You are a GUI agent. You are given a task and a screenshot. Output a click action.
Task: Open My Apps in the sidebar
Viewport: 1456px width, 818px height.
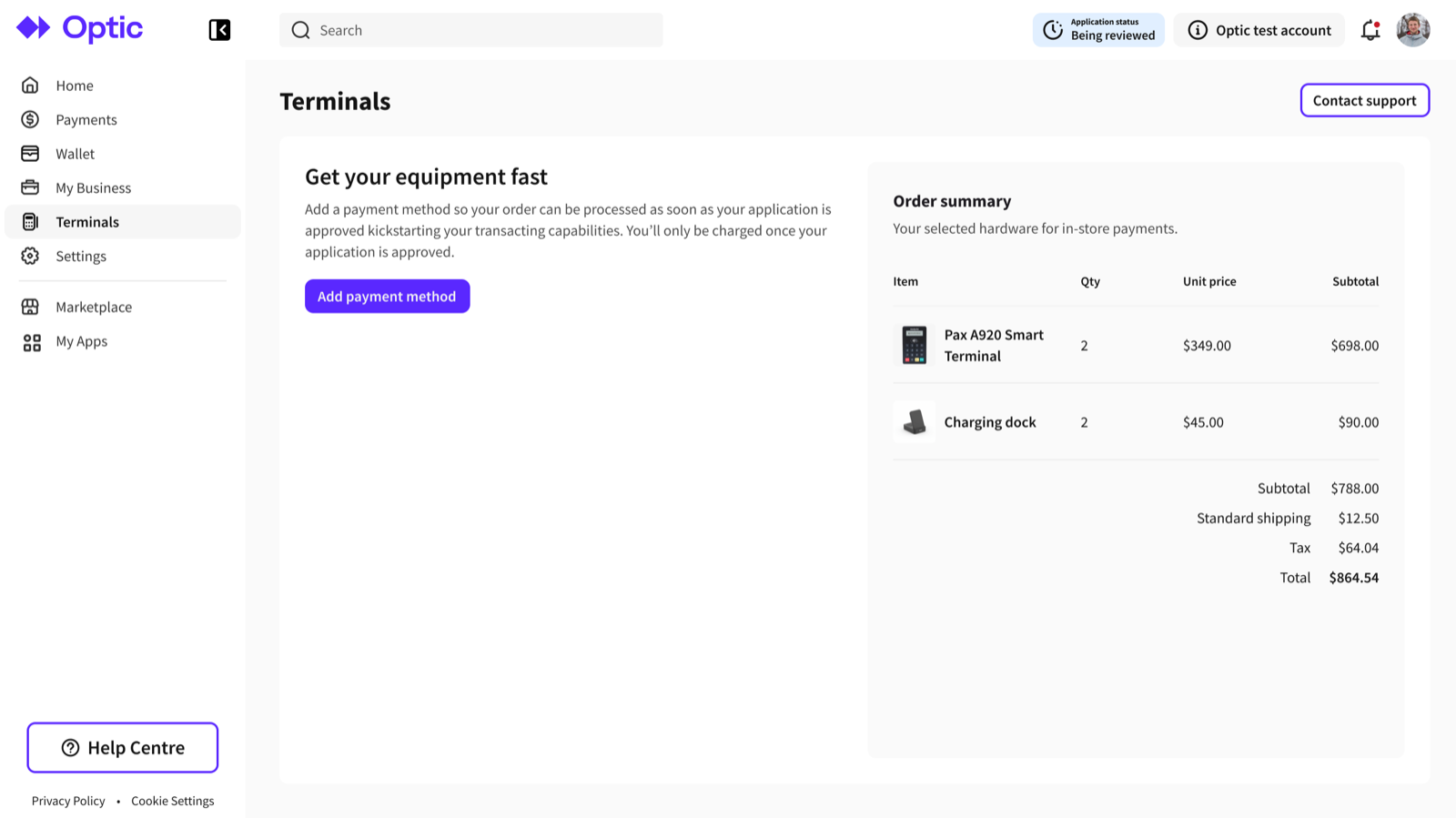tap(123, 341)
